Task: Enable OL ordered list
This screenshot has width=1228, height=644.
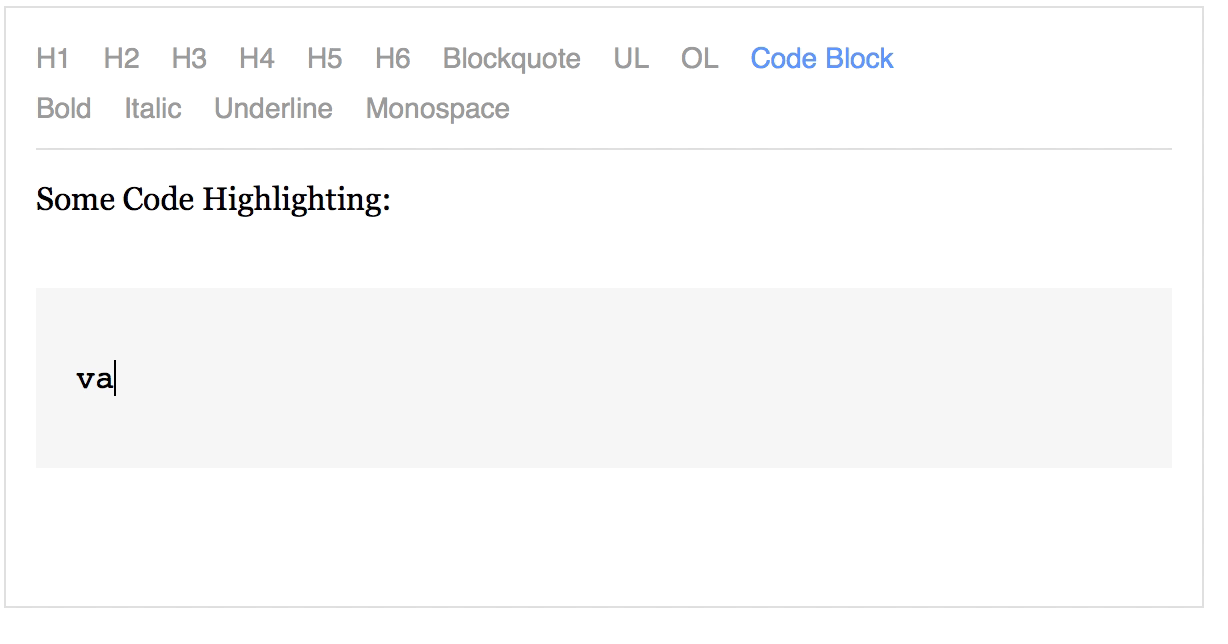Action: [x=700, y=59]
